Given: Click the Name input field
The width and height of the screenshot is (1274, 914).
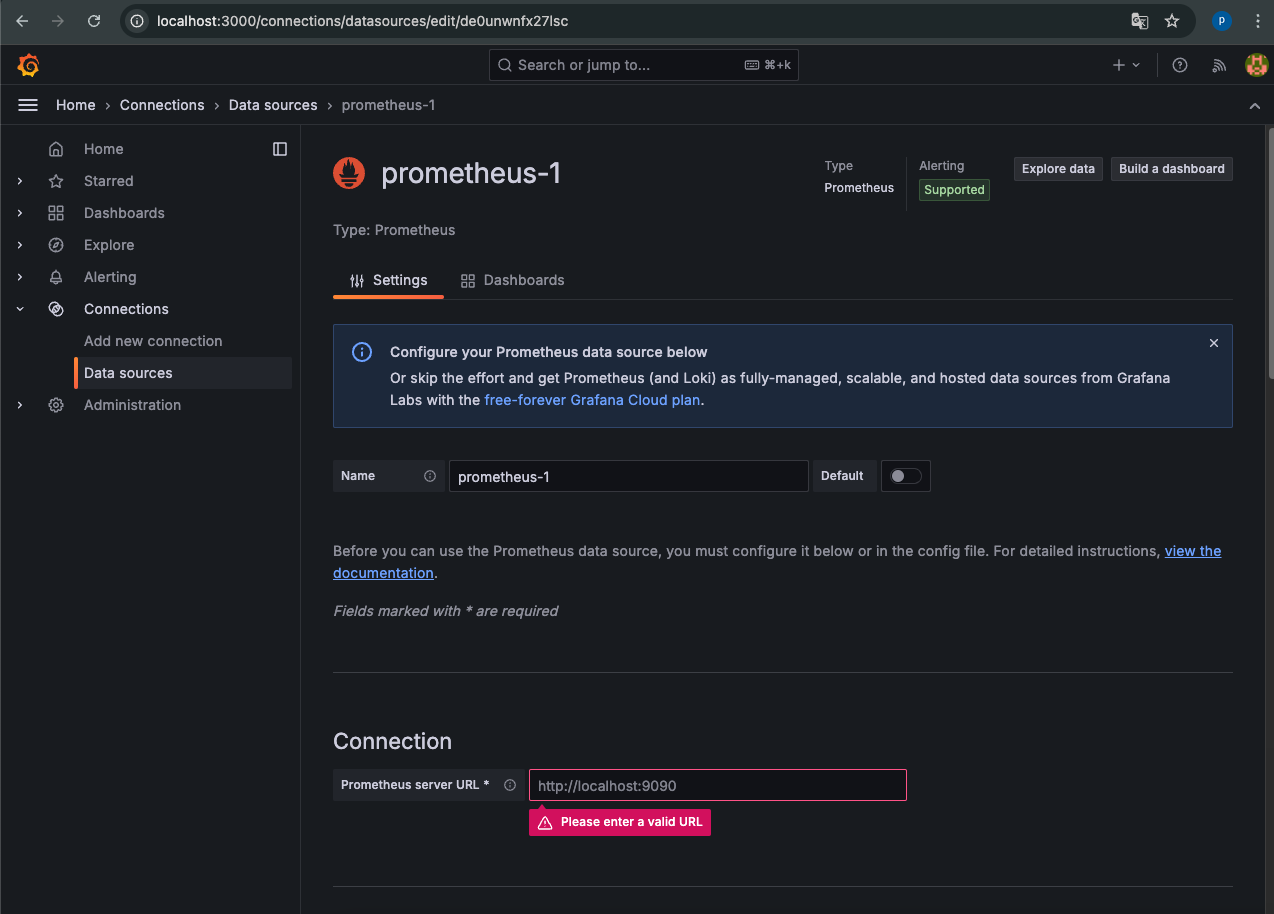Looking at the screenshot, I should click(628, 476).
